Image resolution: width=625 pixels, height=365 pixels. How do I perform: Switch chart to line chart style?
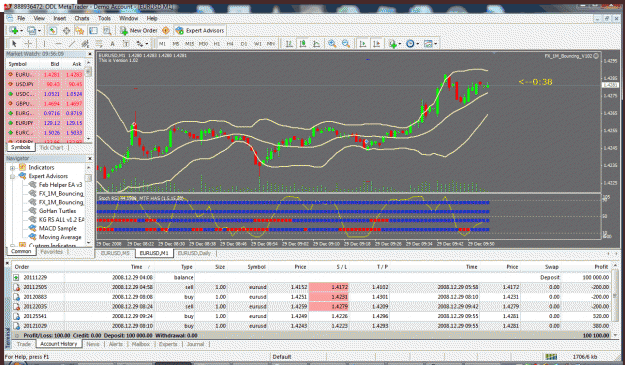(316, 44)
